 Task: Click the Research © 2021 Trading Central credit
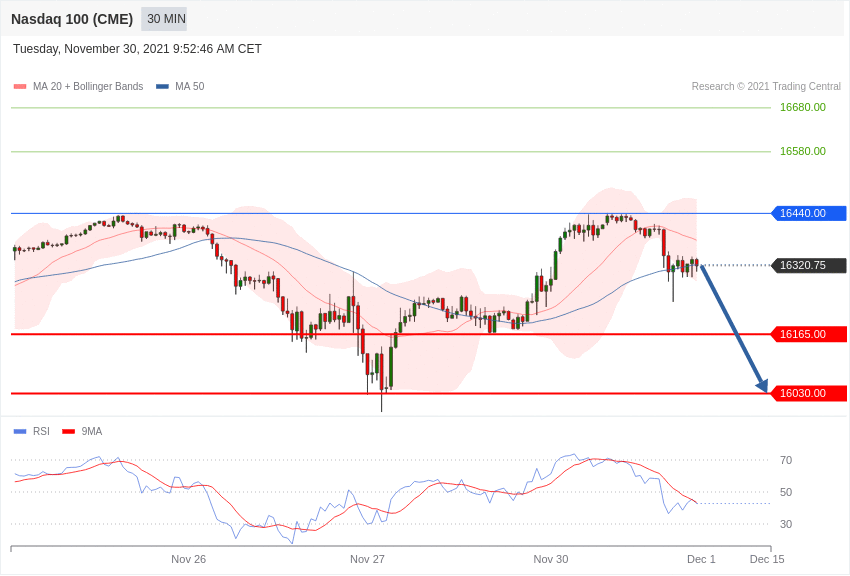pos(766,86)
